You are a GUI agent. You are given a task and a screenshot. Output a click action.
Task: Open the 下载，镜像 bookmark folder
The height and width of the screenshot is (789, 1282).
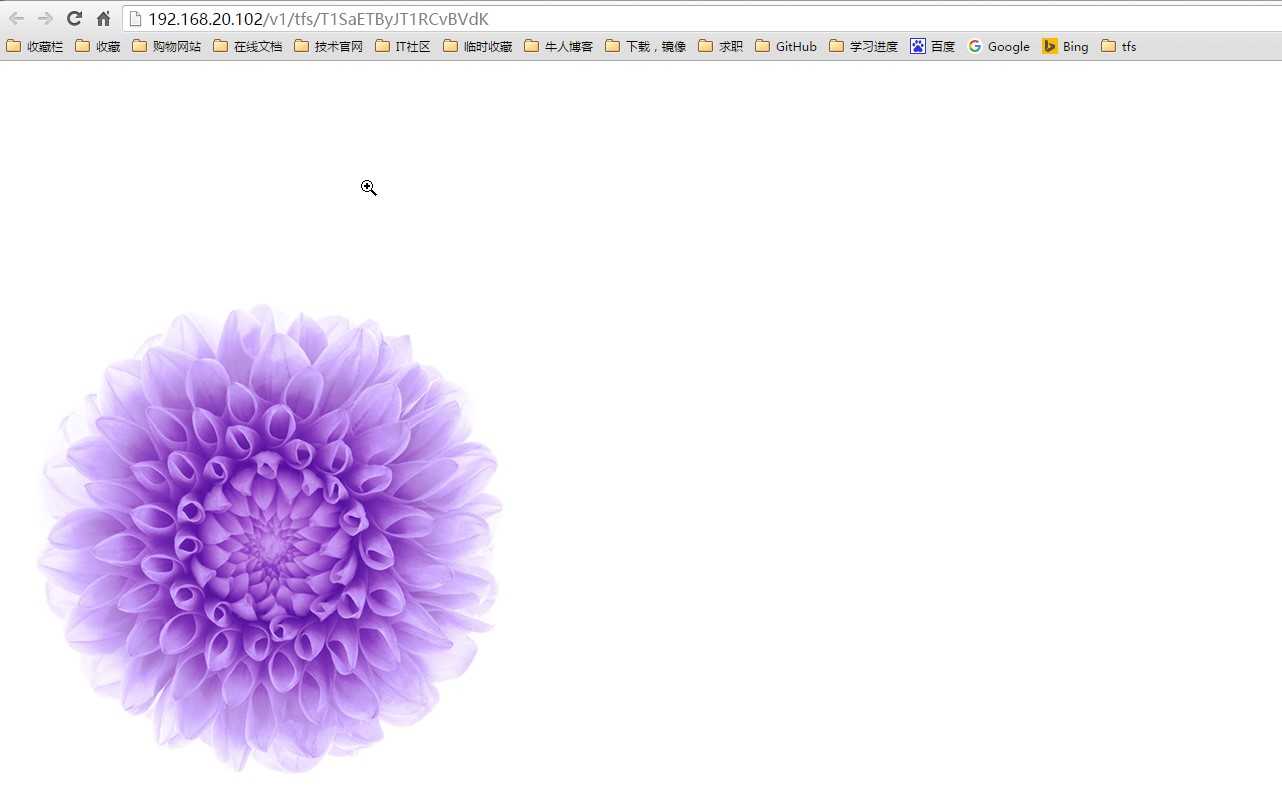click(646, 46)
